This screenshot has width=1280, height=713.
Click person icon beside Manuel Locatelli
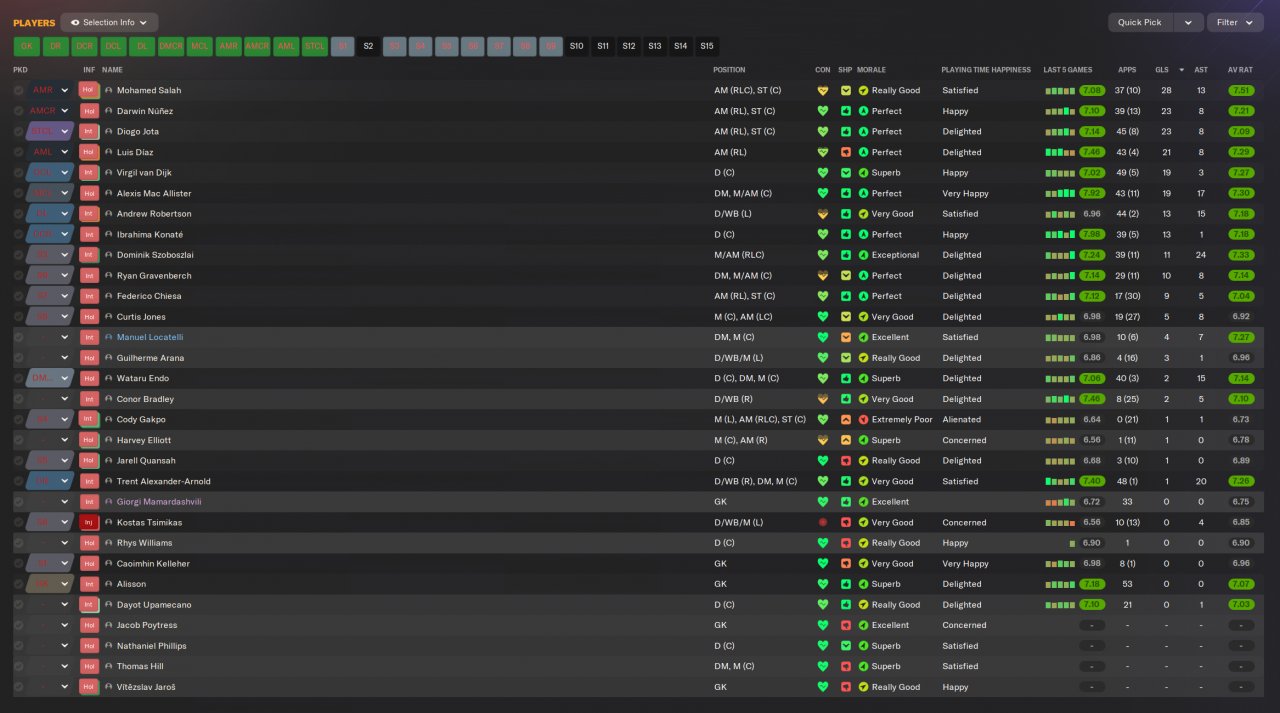pyautogui.click(x=109, y=337)
